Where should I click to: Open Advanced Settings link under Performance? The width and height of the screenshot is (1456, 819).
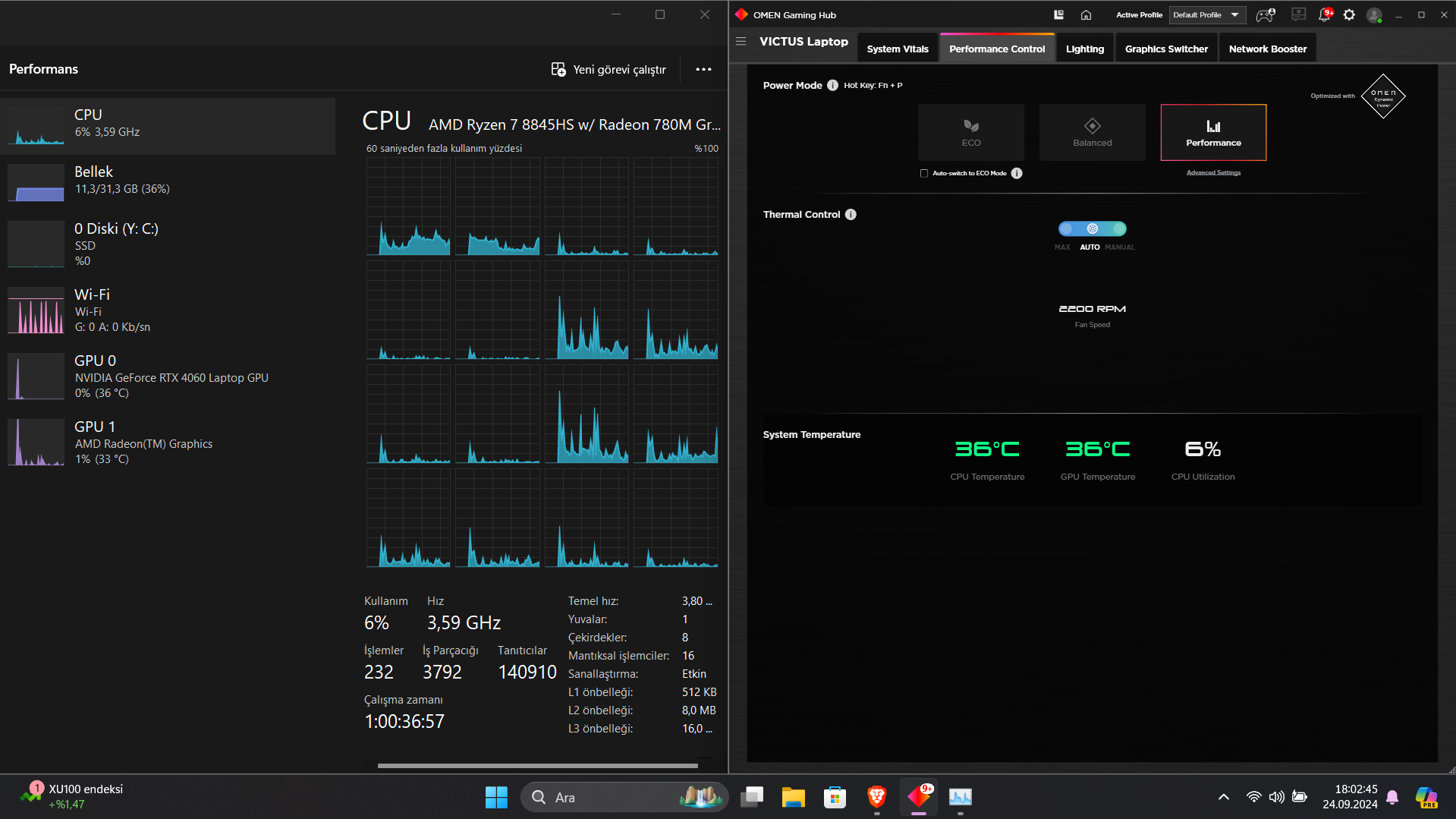pos(1214,173)
